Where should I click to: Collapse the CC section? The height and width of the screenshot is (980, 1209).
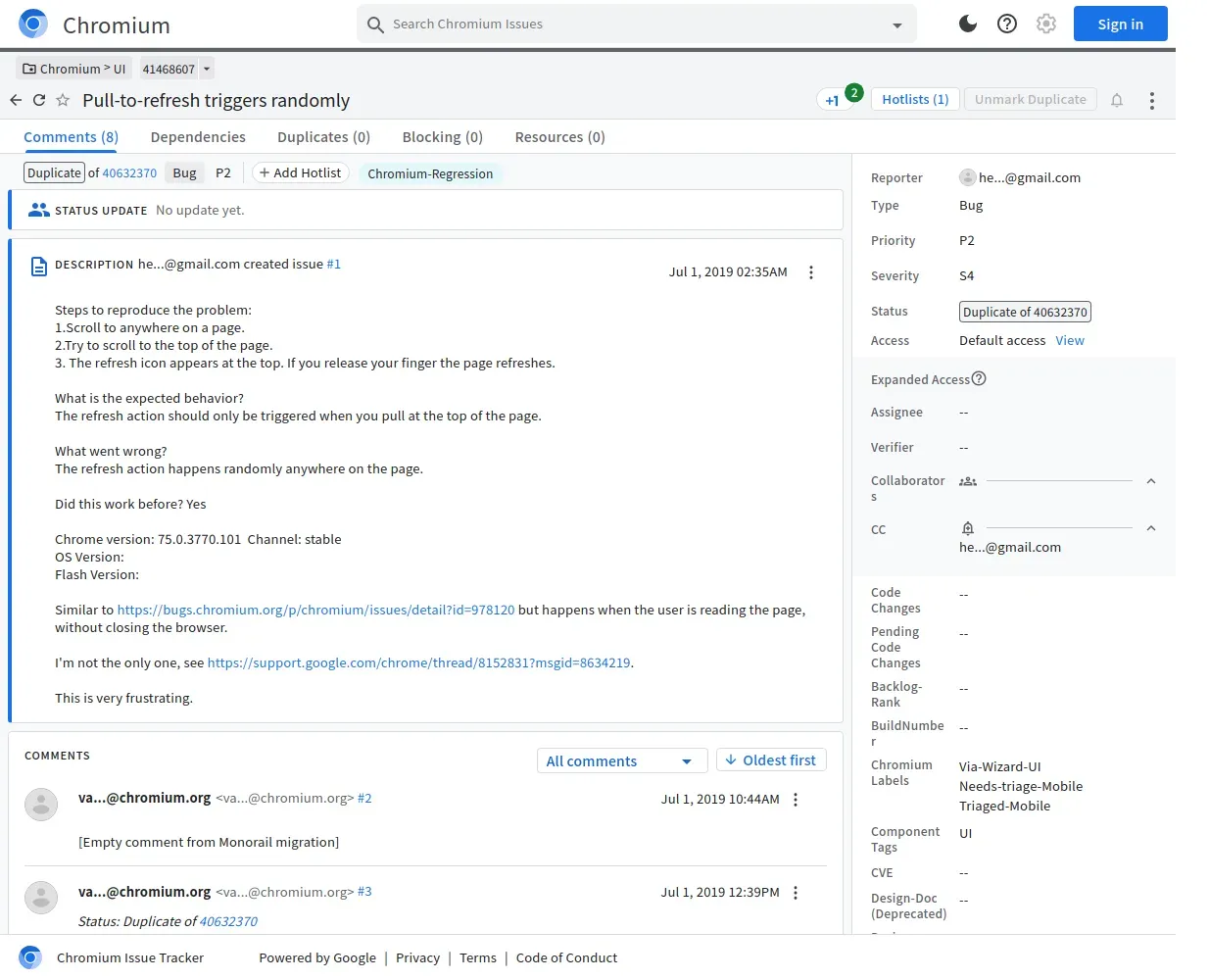point(1151,528)
